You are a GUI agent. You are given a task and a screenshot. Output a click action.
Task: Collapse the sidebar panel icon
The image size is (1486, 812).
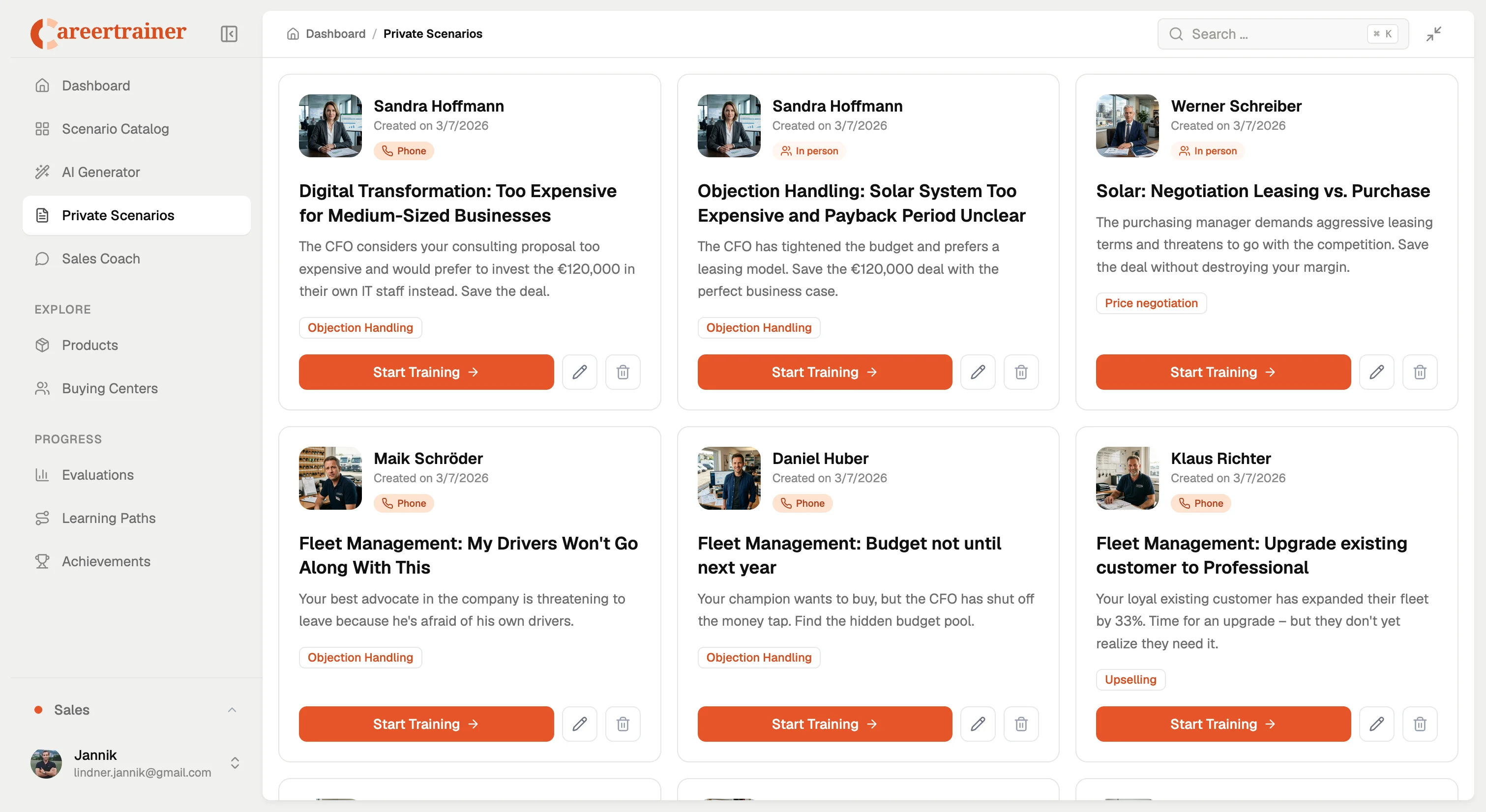229,34
